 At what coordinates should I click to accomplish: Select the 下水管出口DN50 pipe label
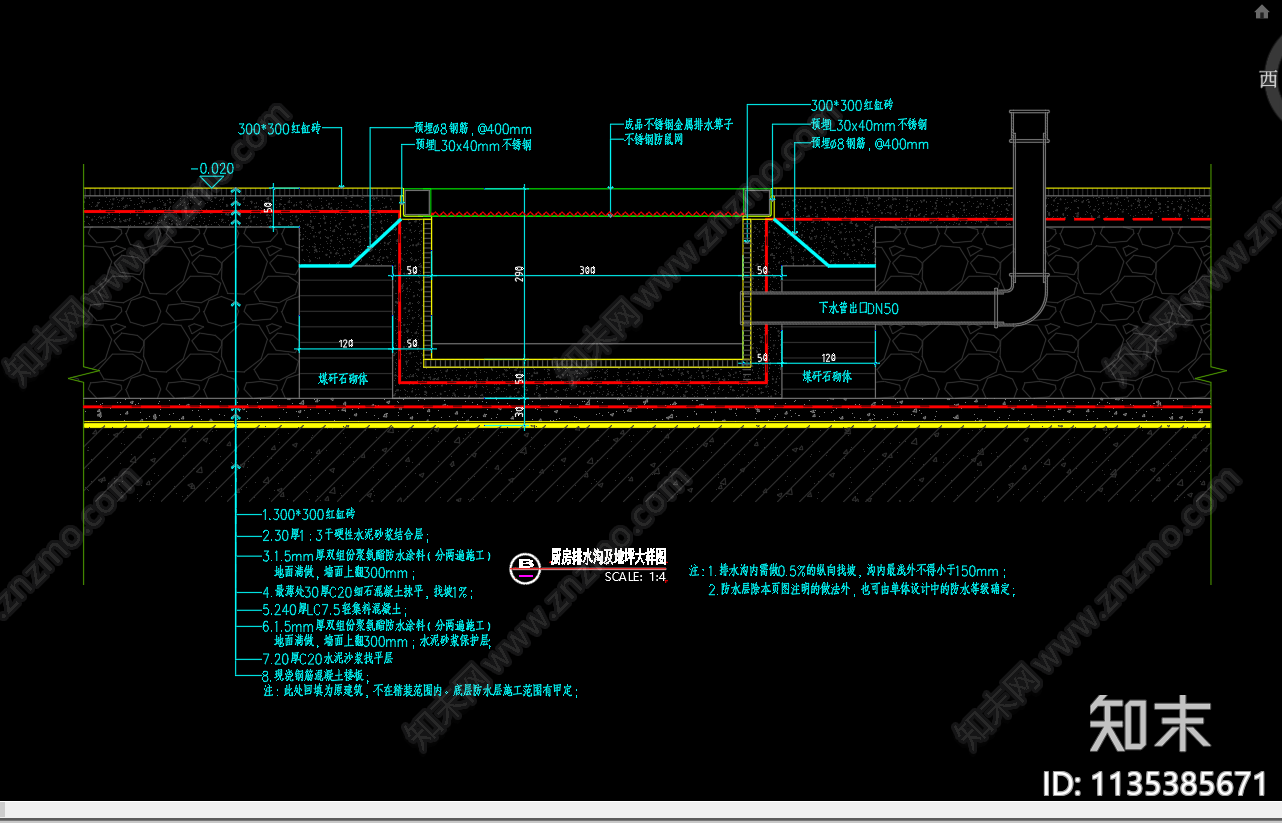point(858,309)
